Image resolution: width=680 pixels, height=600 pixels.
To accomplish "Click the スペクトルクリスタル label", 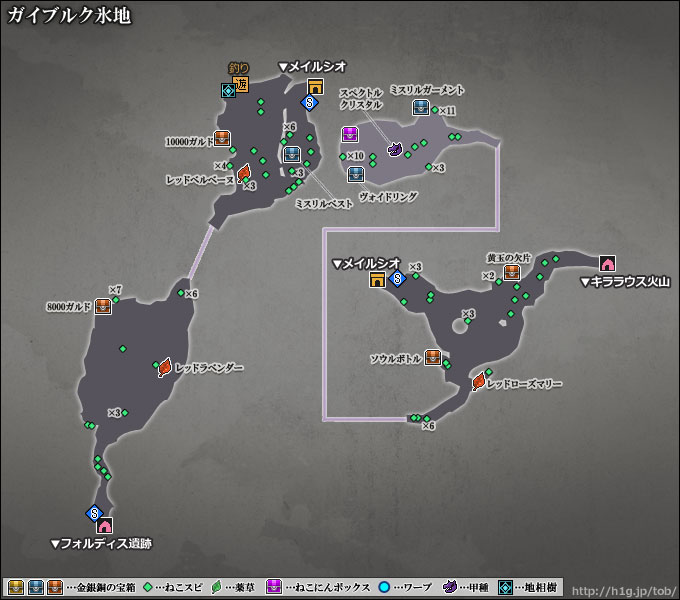I will point(361,99).
